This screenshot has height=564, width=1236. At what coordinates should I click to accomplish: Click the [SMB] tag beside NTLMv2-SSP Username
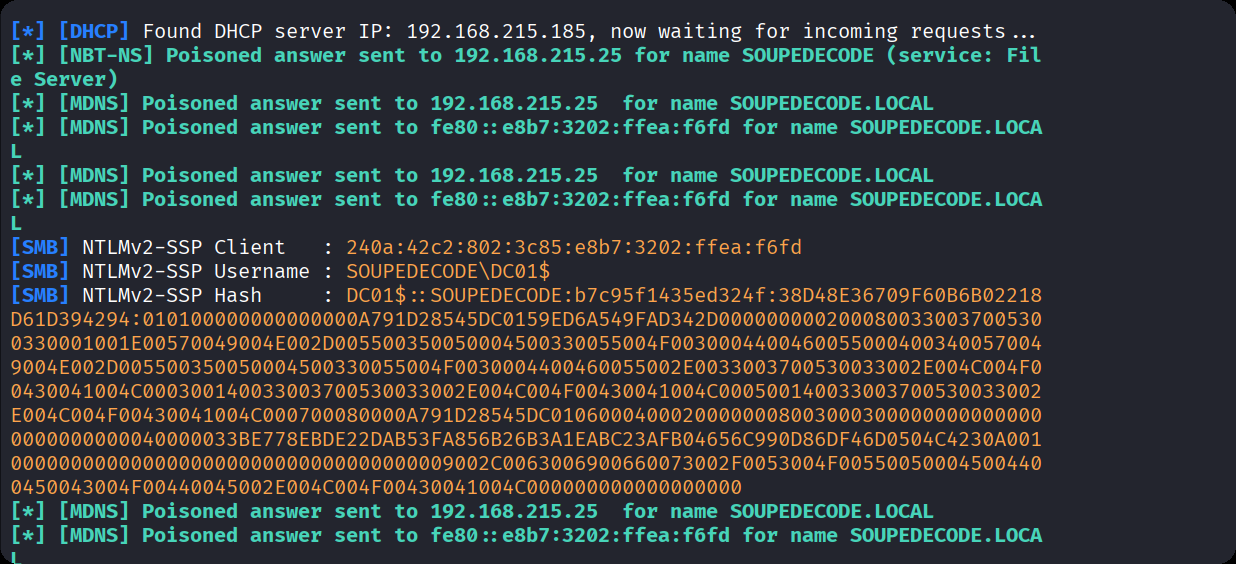point(40,271)
